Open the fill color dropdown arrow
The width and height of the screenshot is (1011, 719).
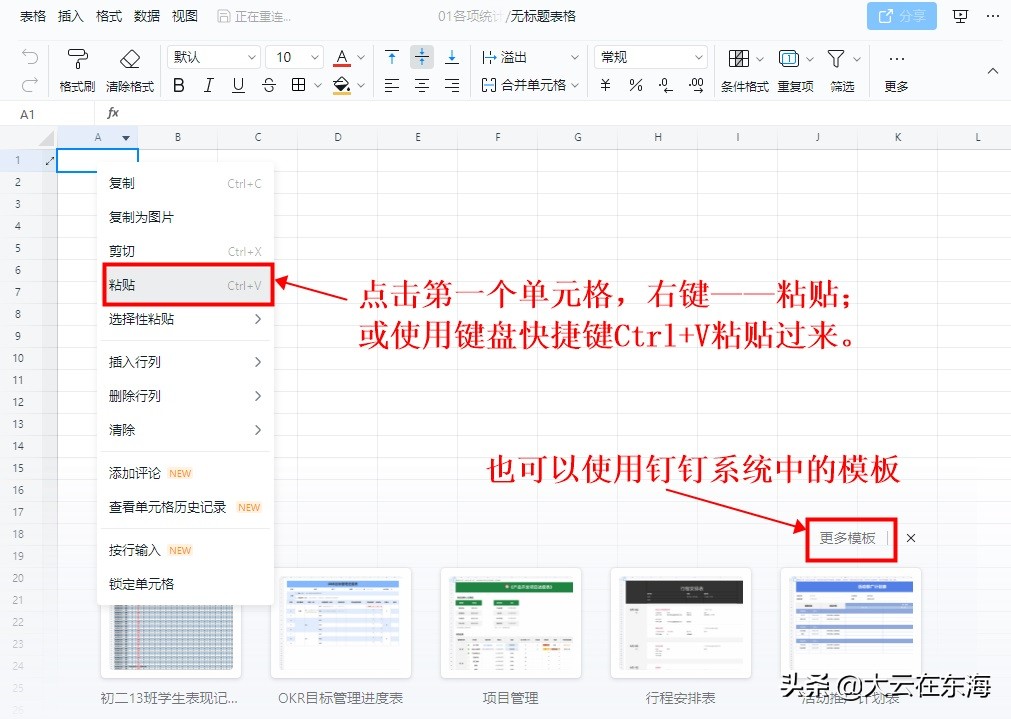(x=361, y=85)
